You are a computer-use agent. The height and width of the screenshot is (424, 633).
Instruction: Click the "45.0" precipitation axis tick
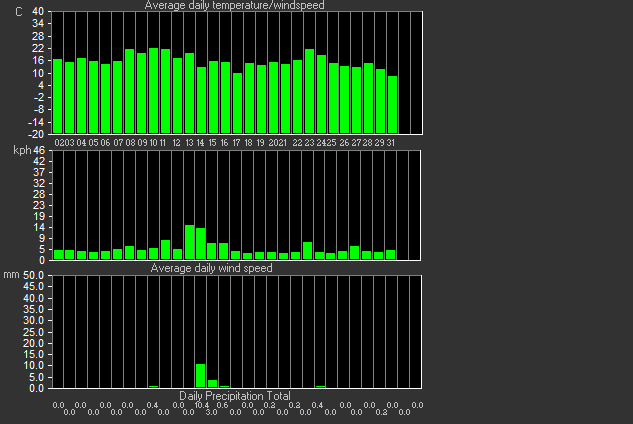click(x=33, y=286)
